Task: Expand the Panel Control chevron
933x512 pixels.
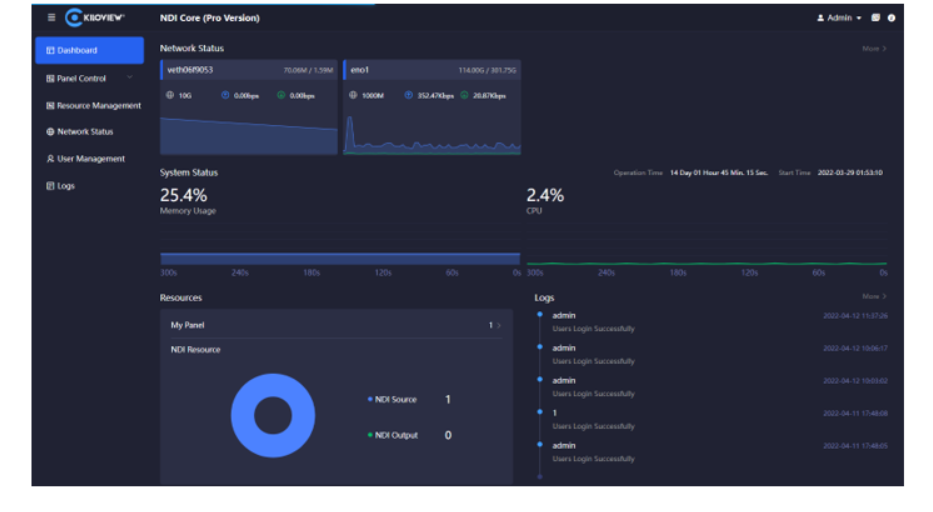Action: (x=130, y=77)
